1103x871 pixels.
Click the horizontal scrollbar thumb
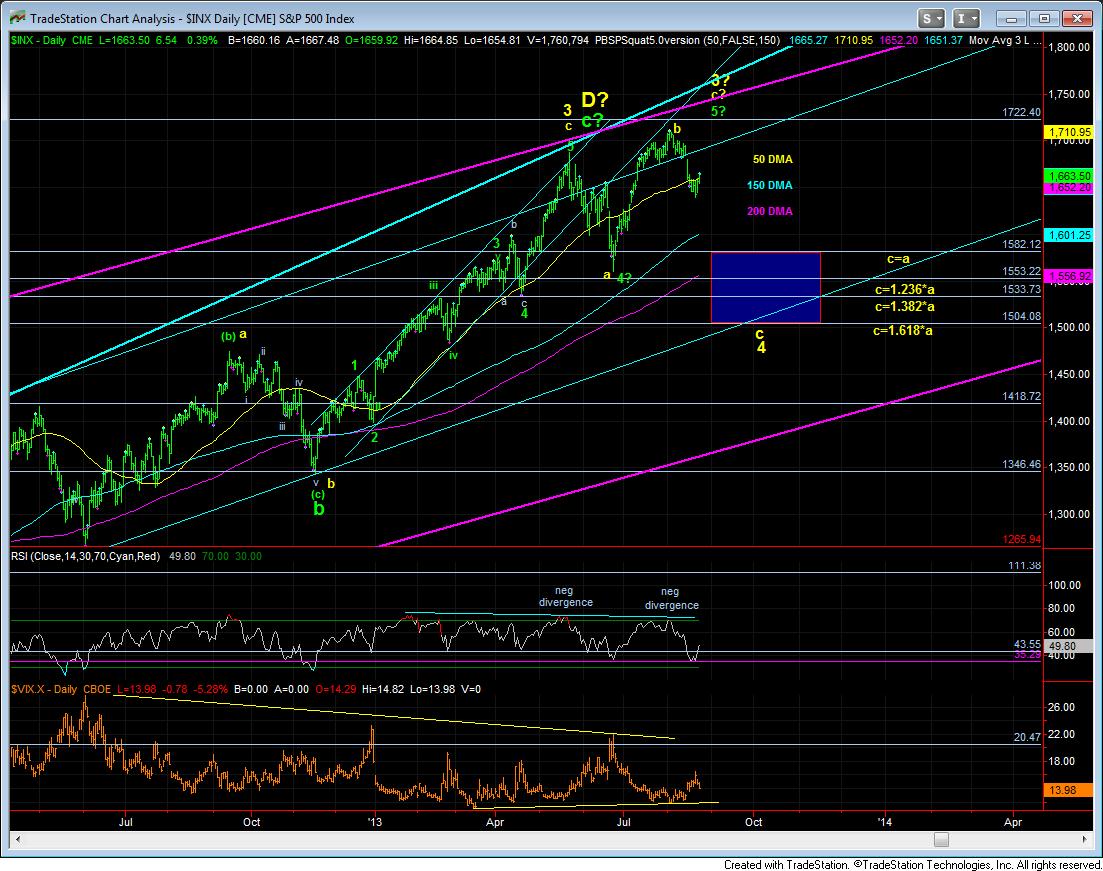(941, 839)
